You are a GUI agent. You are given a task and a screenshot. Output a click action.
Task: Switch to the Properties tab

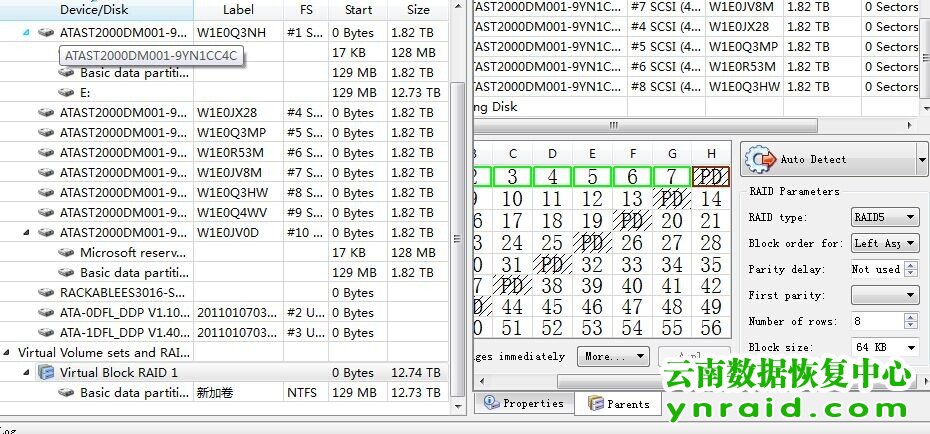[523, 403]
